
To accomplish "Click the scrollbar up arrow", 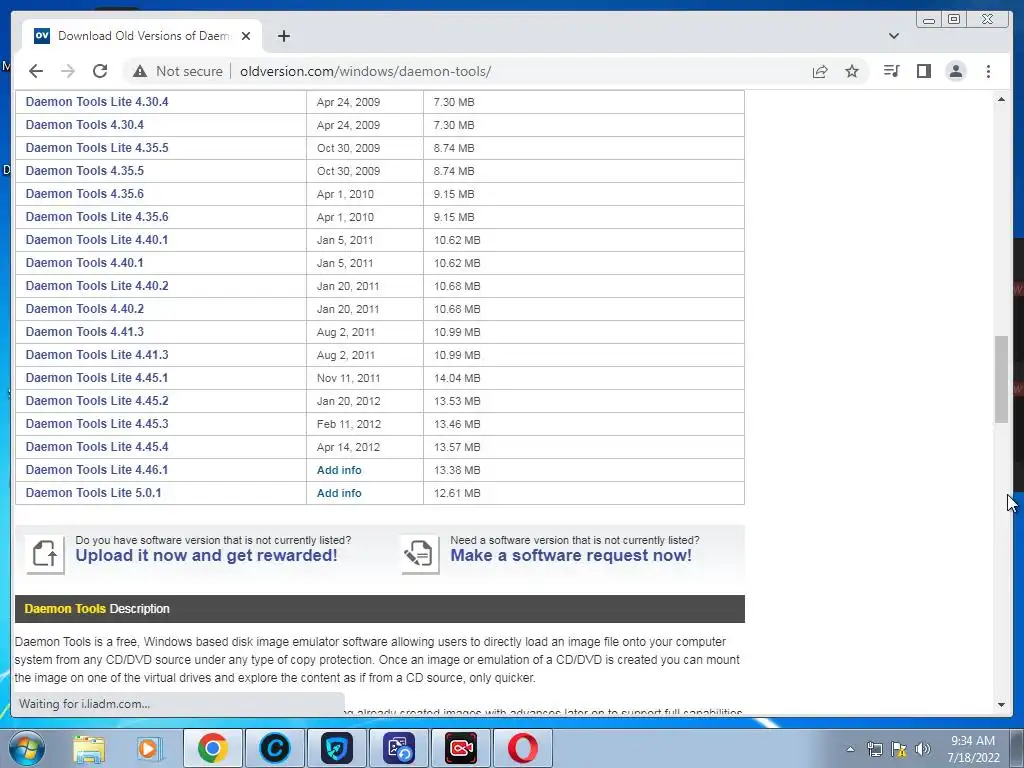I will 1001,99.
